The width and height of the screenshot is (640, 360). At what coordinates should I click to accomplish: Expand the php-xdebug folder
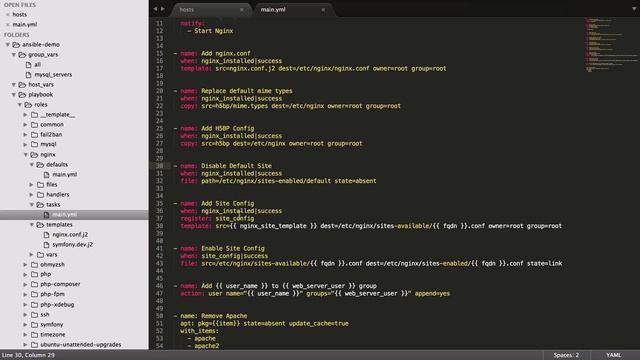26,304
